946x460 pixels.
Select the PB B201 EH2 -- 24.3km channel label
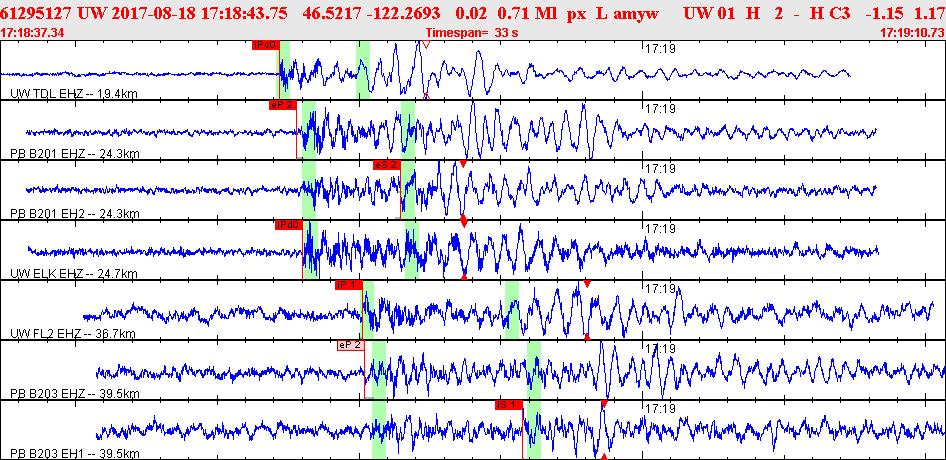click(75, 214)
